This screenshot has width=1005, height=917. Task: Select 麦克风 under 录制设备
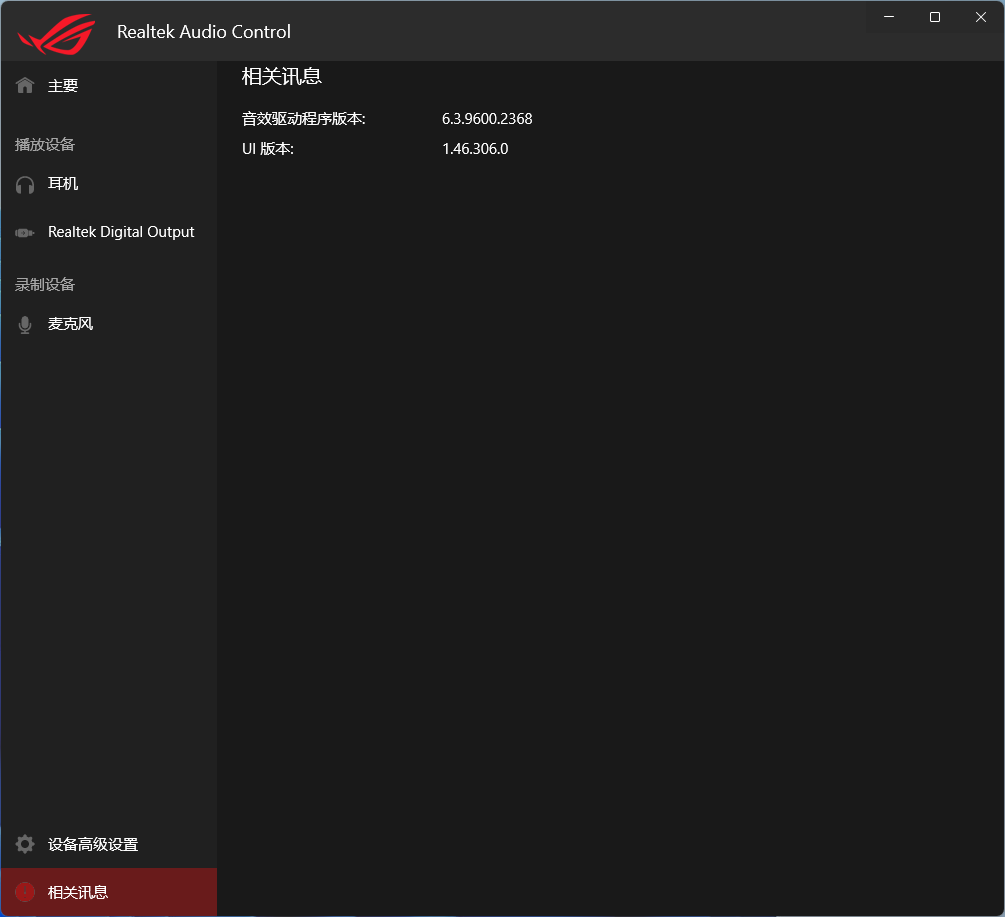(70, 323)
